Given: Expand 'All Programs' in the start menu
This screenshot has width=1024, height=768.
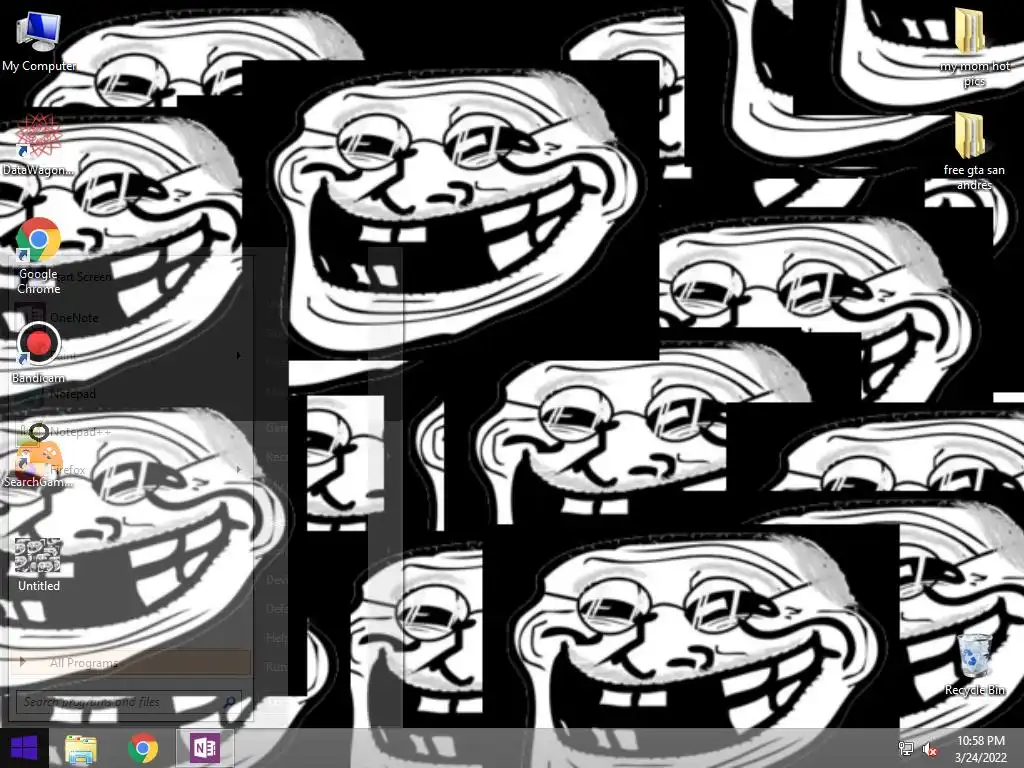Looking at the screenshot, I should click(x=131, y=662).
